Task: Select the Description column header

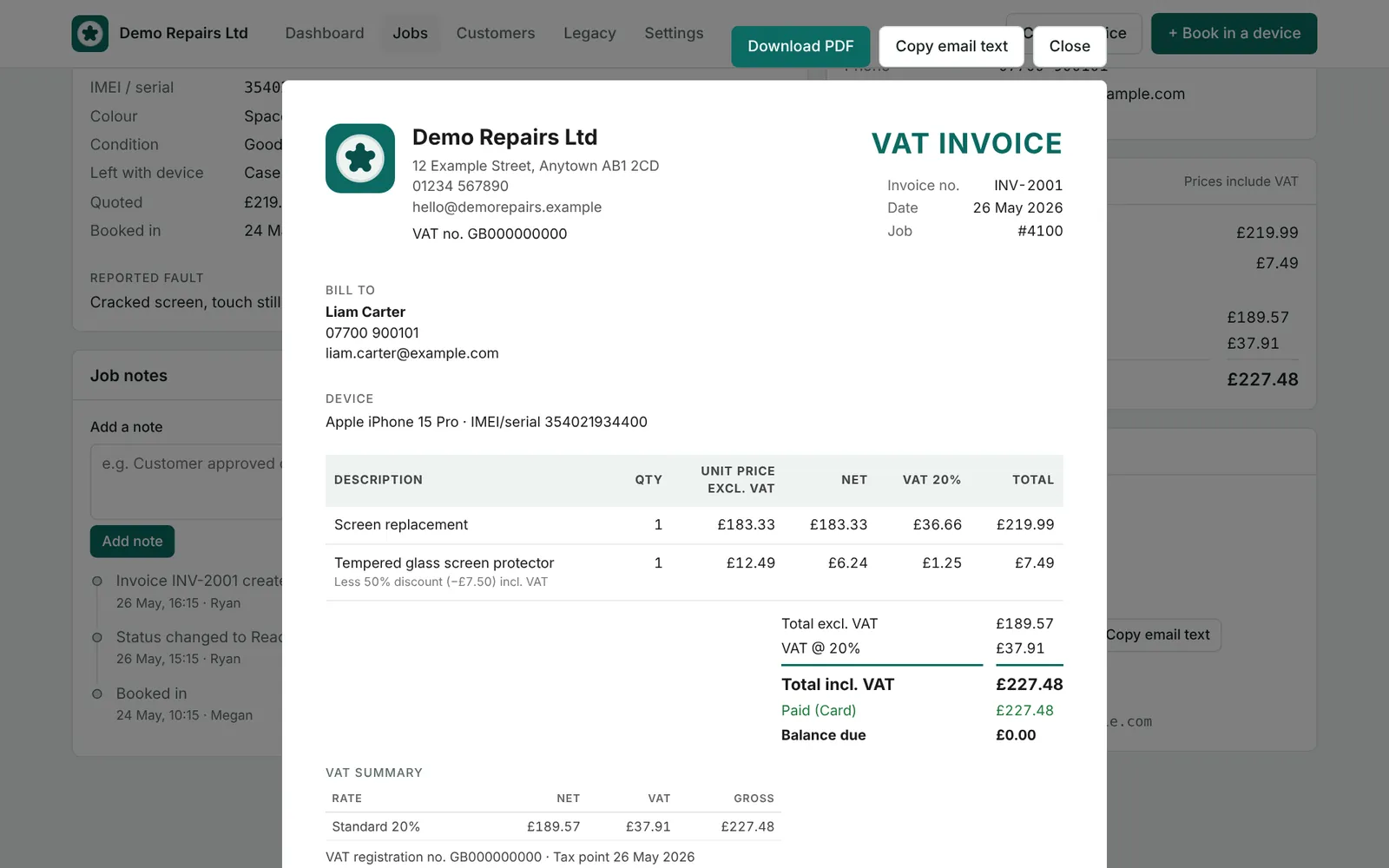Action: [379, 480]
